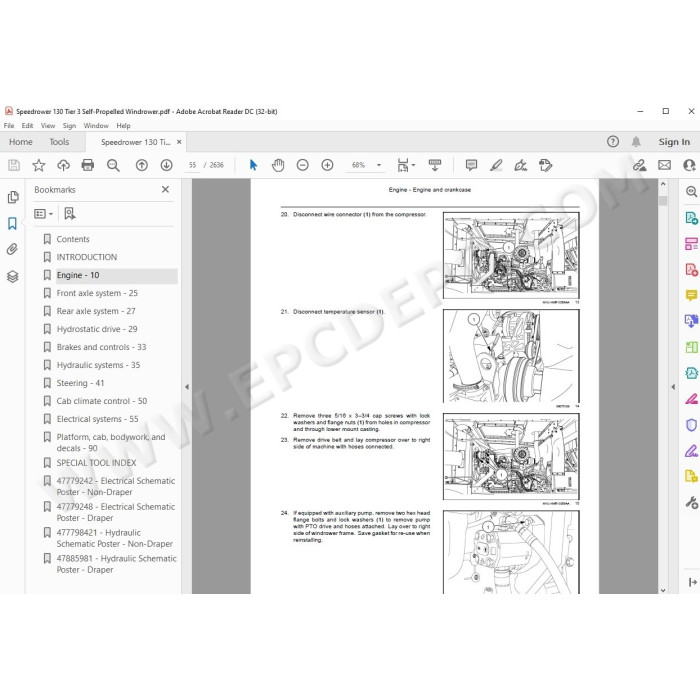The width and height of the screenshot is (700, 700).
Task: Open the fit page options tool
Action: [405, 165]
